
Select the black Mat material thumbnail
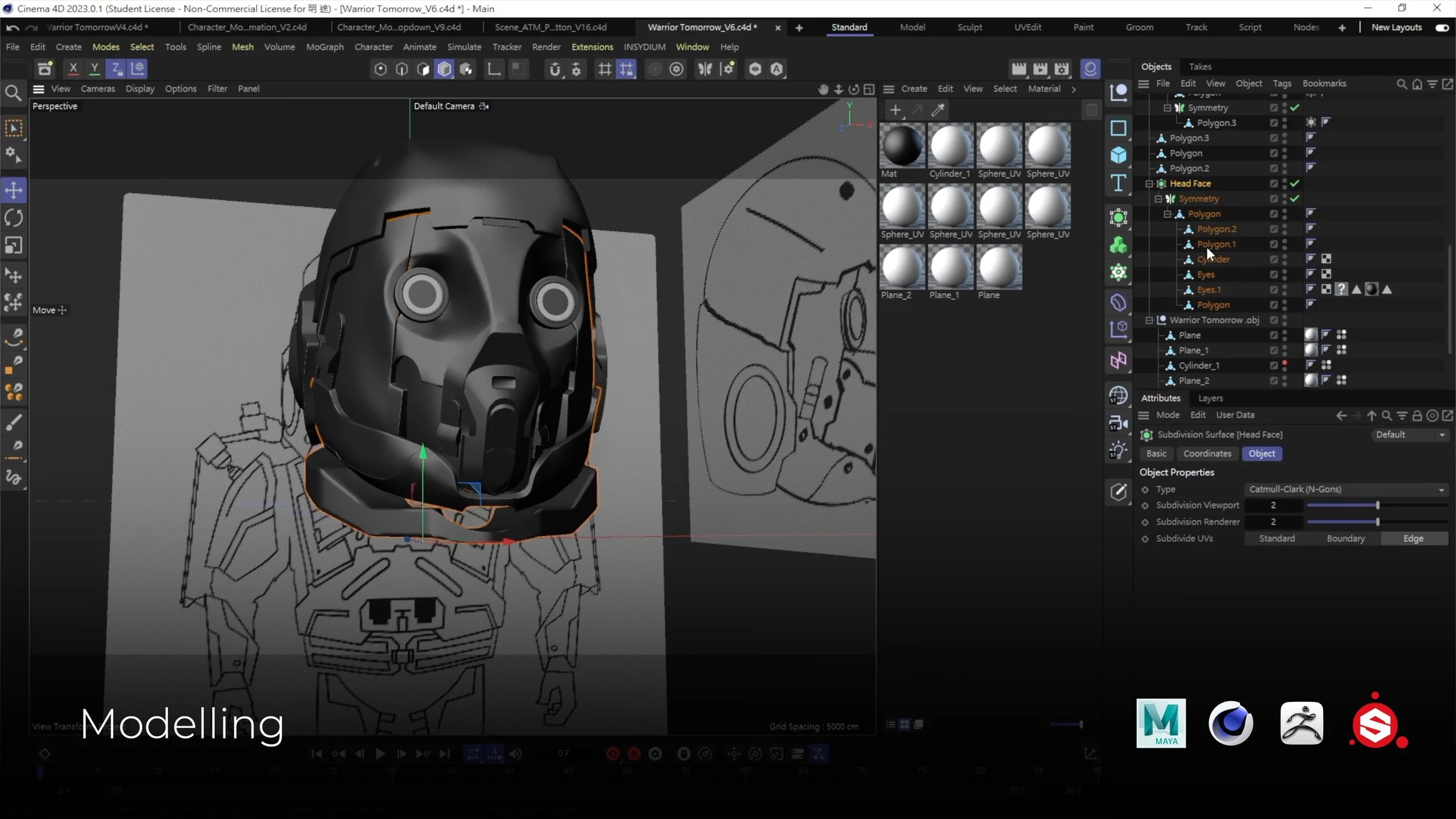[x=902, y=146]
